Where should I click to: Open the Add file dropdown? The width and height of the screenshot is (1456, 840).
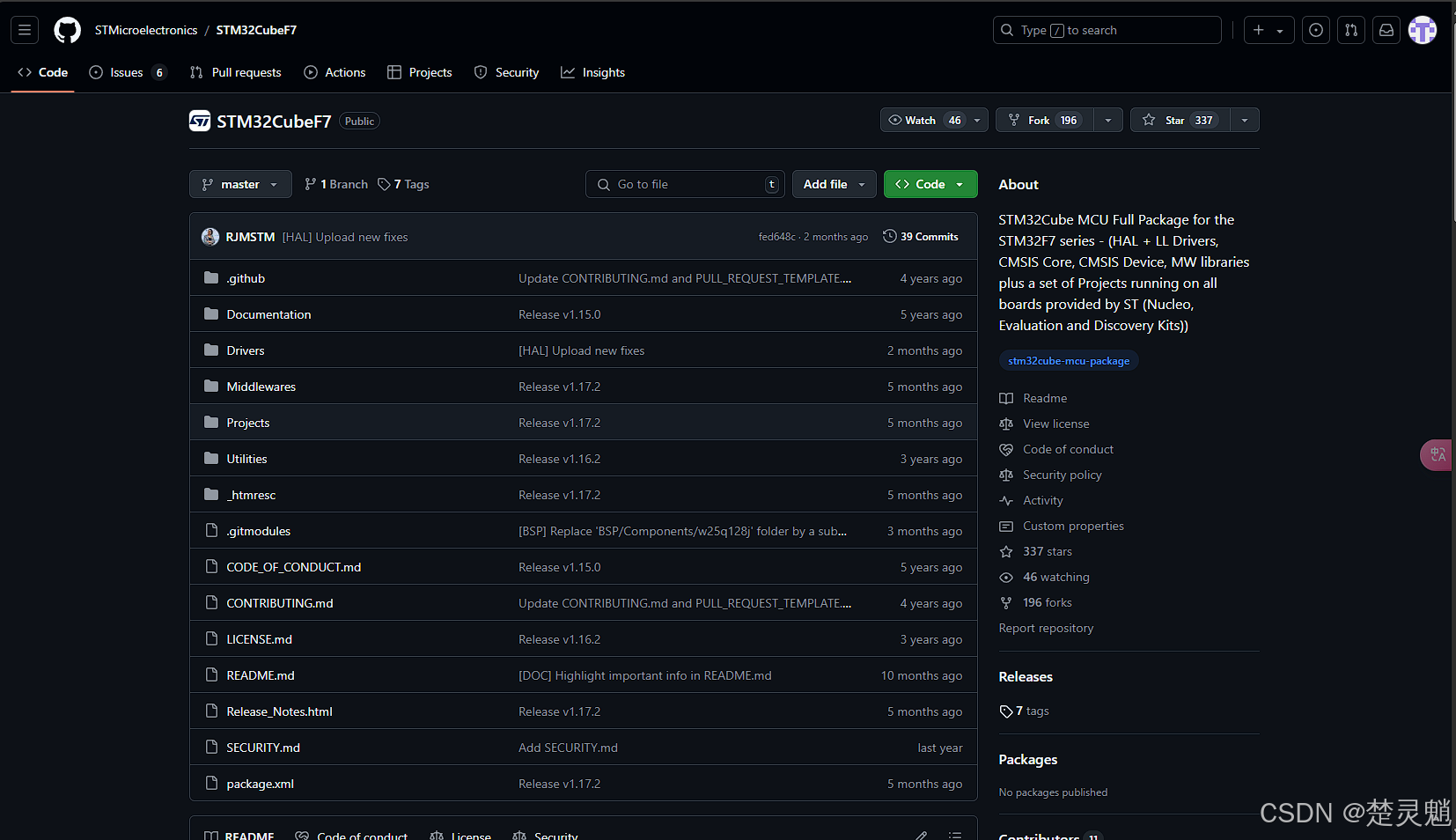(834, 184)
